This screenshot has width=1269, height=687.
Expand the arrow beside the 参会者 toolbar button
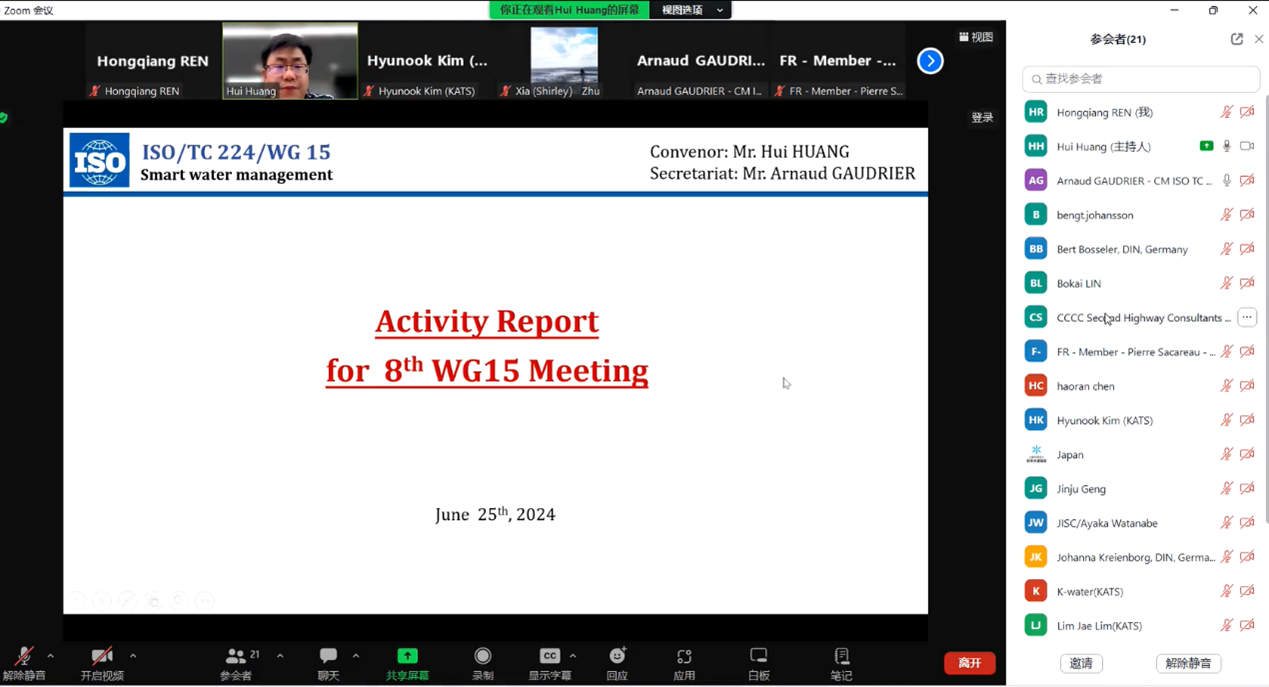(x=280, y=656)
